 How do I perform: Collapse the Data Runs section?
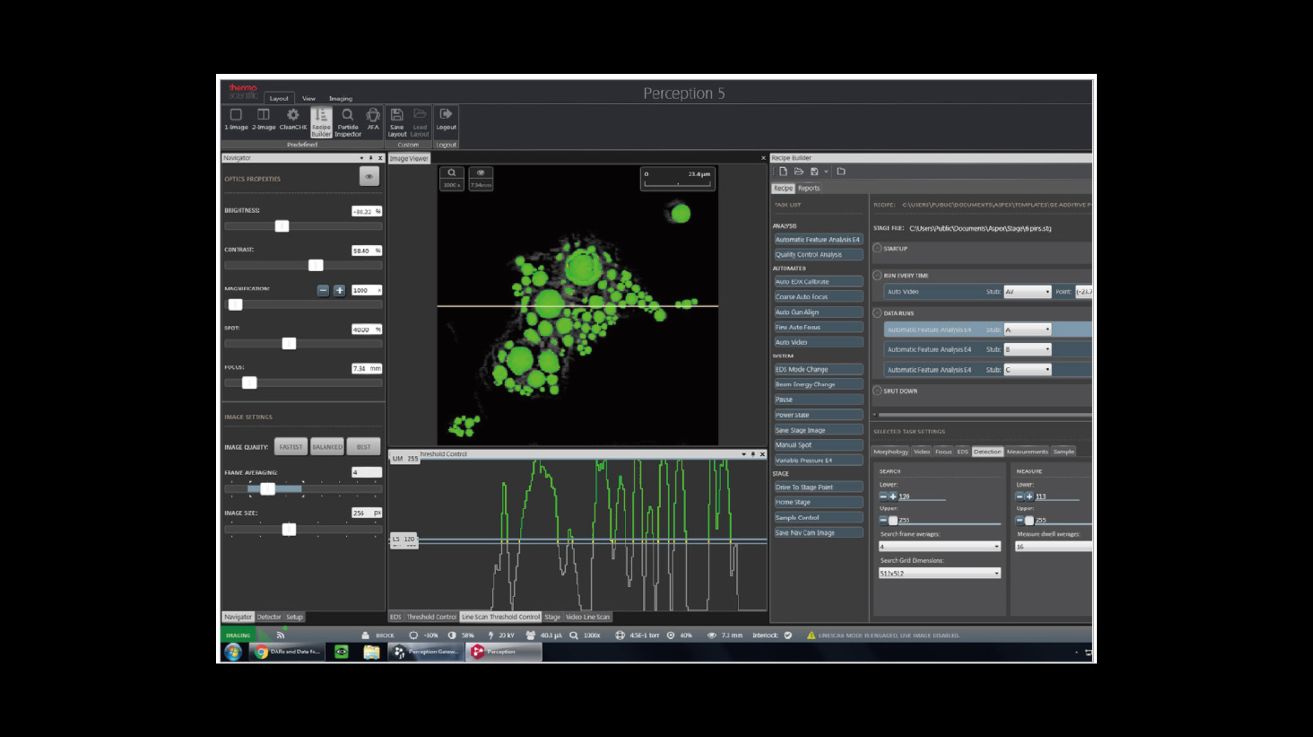(x=877, y=313)
